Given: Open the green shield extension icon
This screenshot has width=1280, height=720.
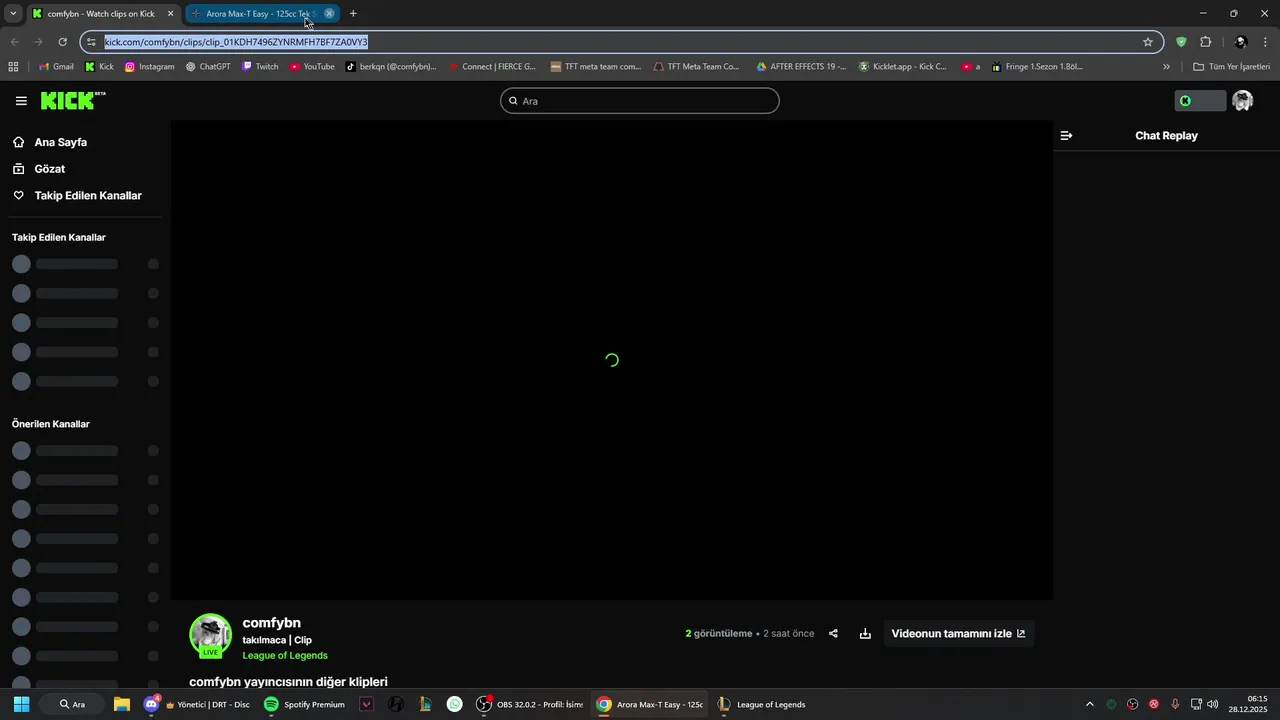Looking at the screenshot, I should coord(1181,42).
